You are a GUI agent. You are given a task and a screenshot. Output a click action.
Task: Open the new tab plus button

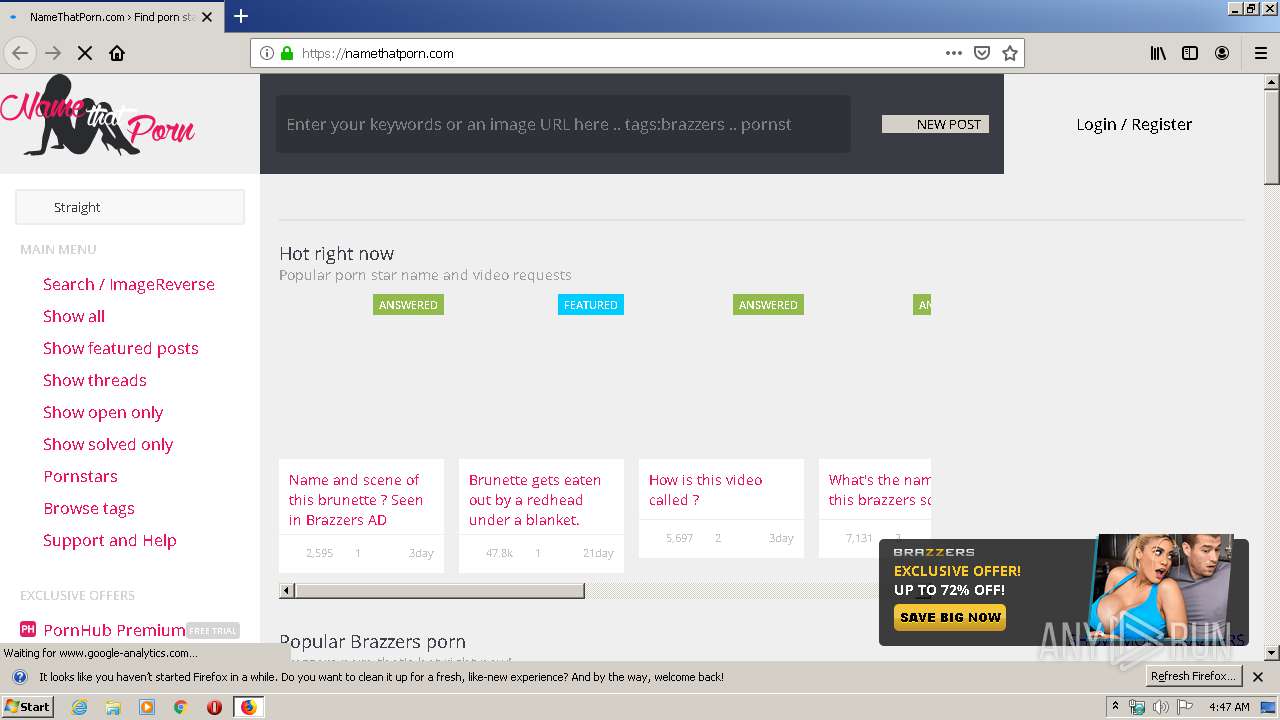241,16
